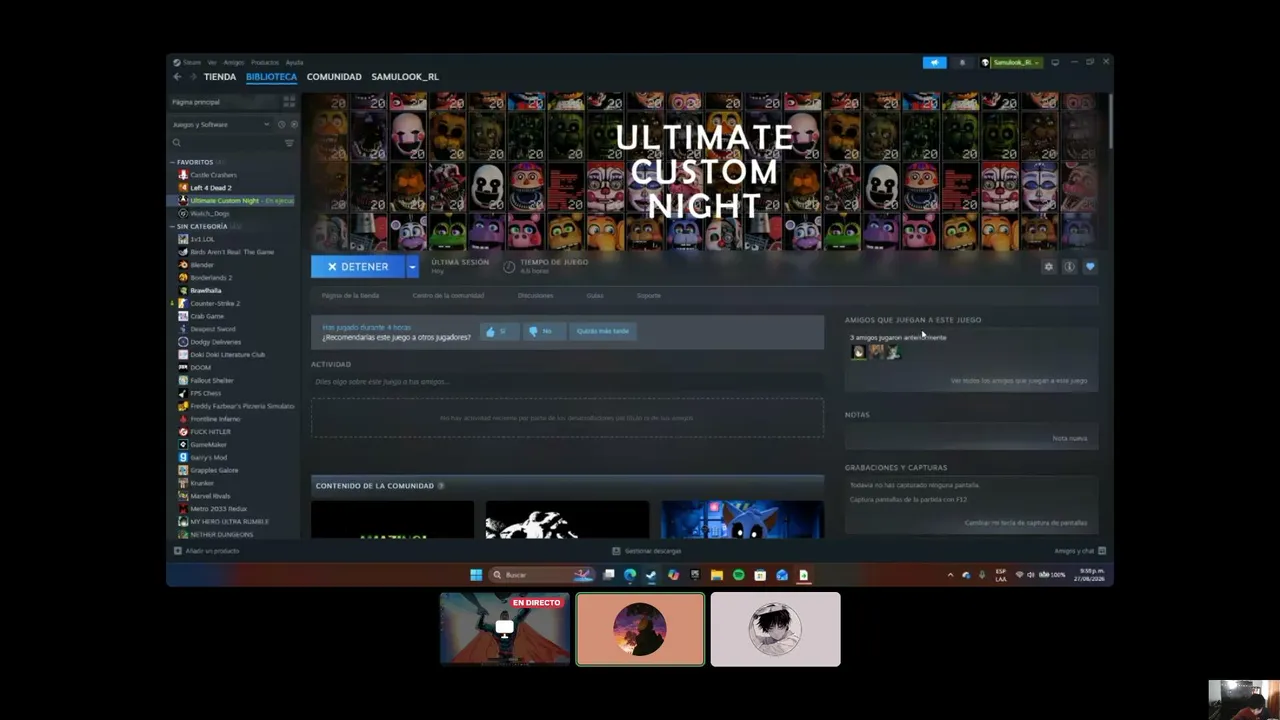Screen dimensions: 1280x720
Task: Click the help icon beside Contenido de la Comunidad
Action: 441,486
